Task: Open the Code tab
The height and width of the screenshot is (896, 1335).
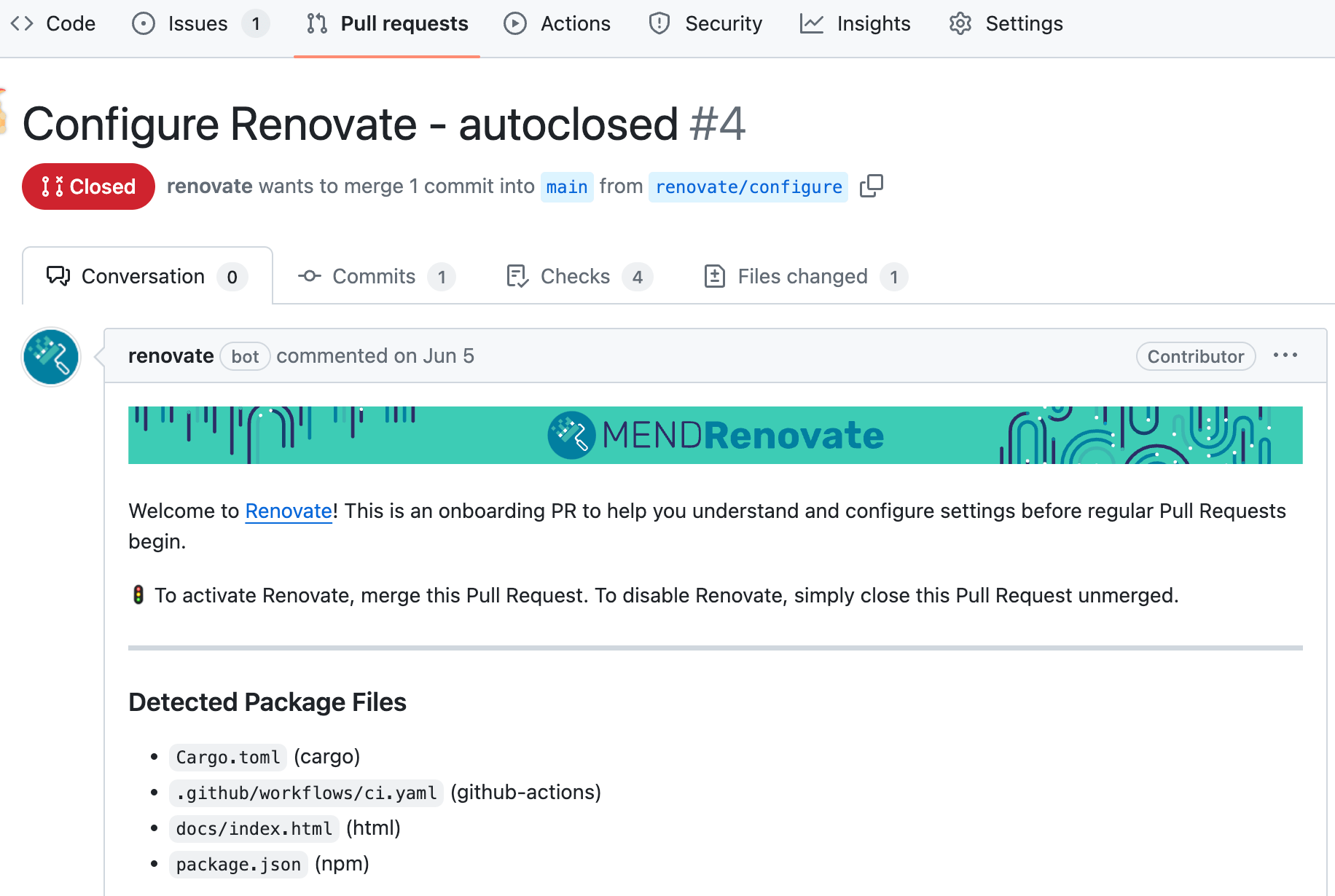Action: (53, 23)
